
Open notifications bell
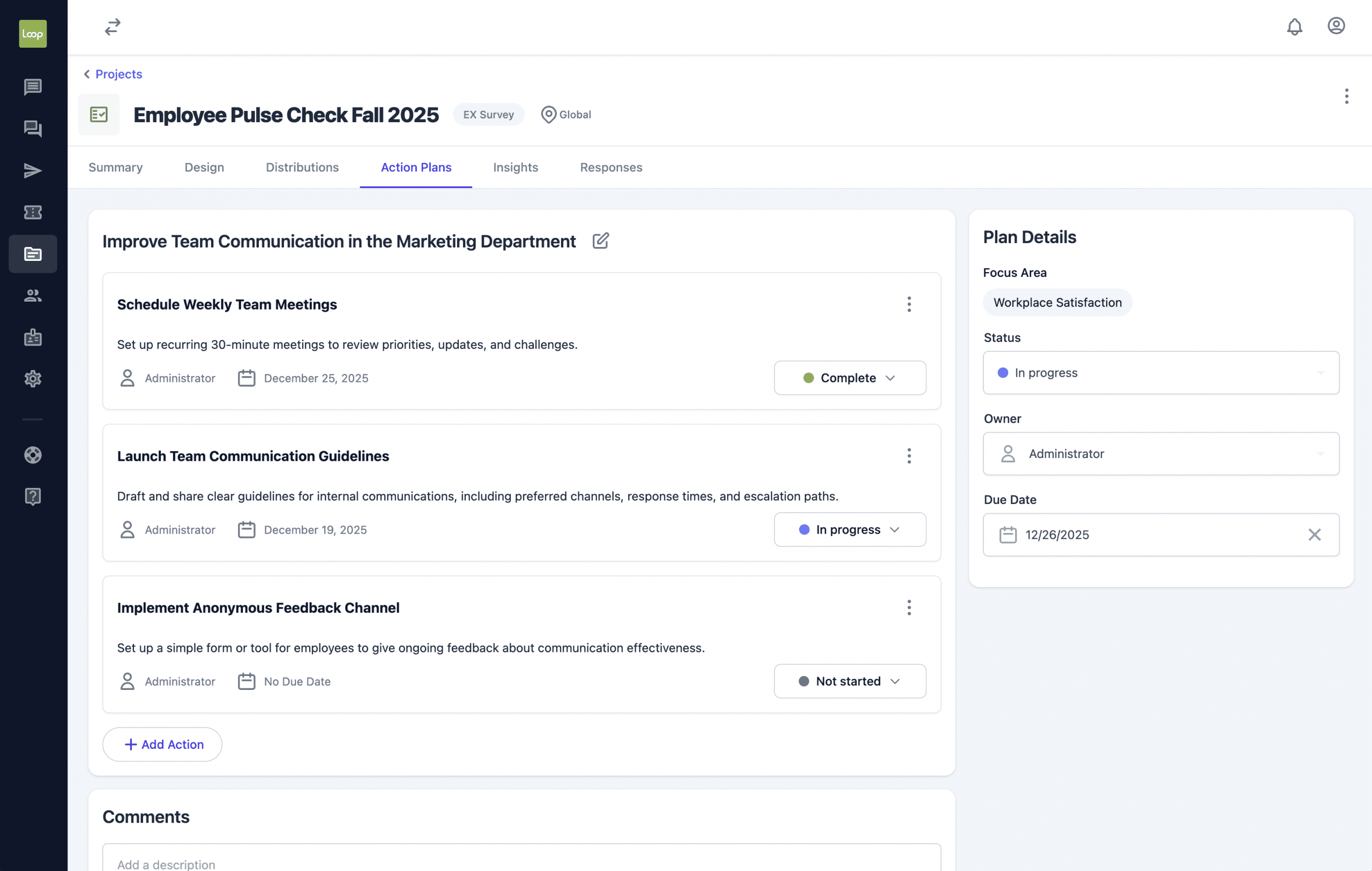pos(1294,26)
